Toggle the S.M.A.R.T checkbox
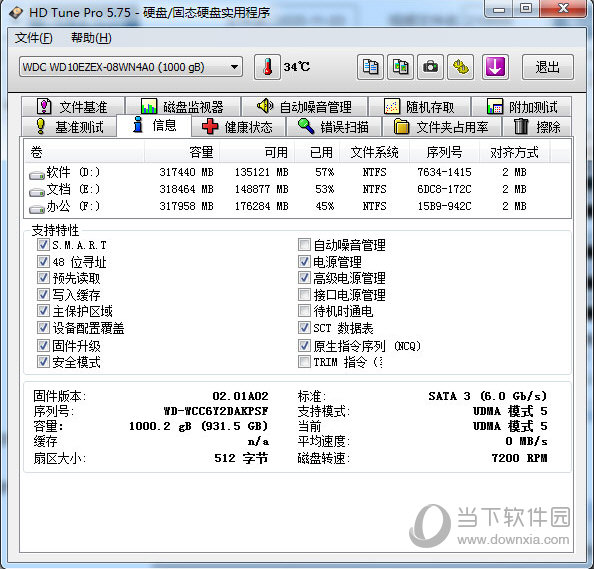Screen dimensions: 594x569 pyautogui.click(x=43, y=244)
